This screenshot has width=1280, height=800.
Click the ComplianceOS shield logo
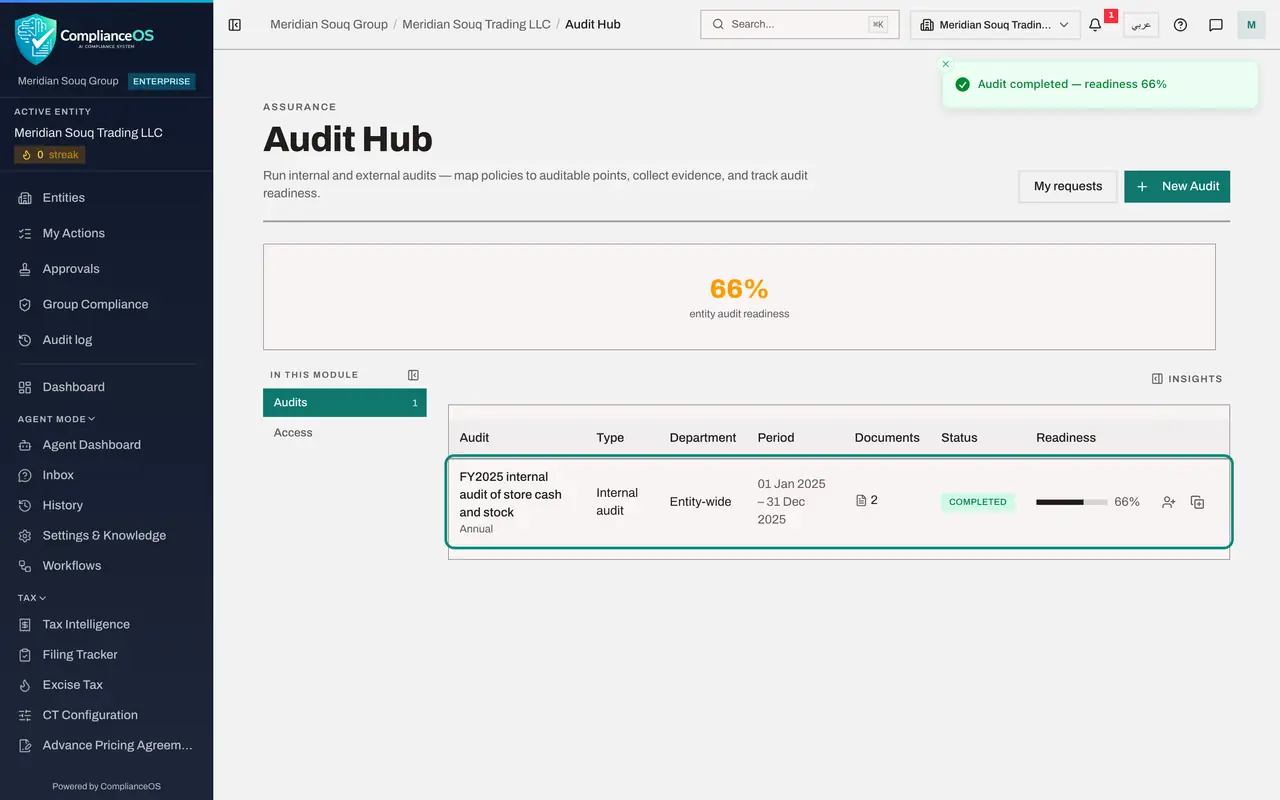tap(35, 39)
